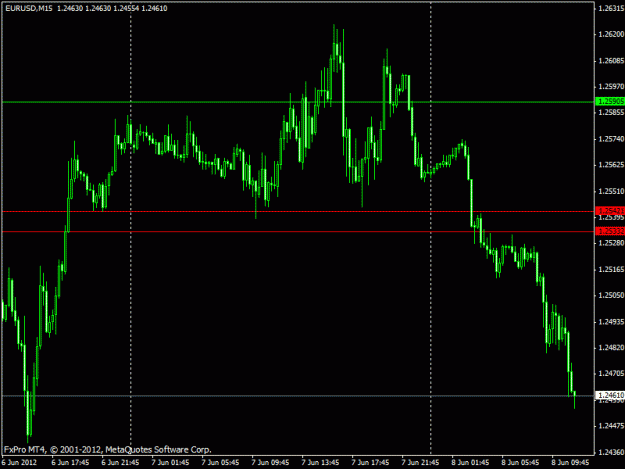Click the price scale value 1.24820
Image resolution: width=625 pixels, height=469 pixels.
click(x=611, y=347)
